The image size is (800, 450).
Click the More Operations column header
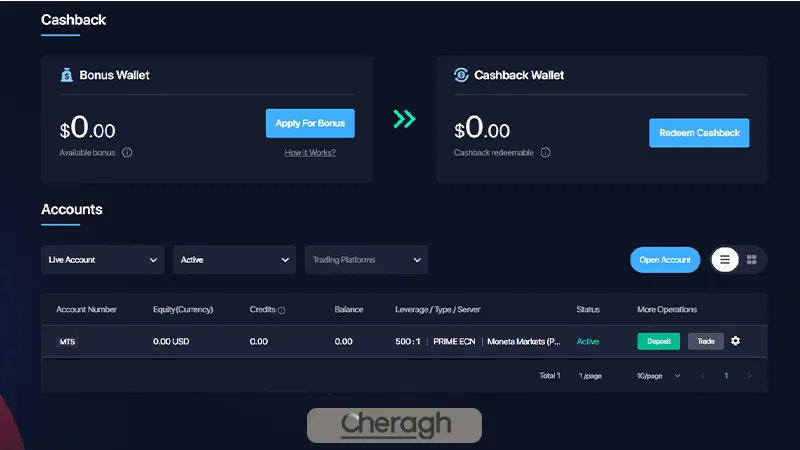(x=667, y=309)
